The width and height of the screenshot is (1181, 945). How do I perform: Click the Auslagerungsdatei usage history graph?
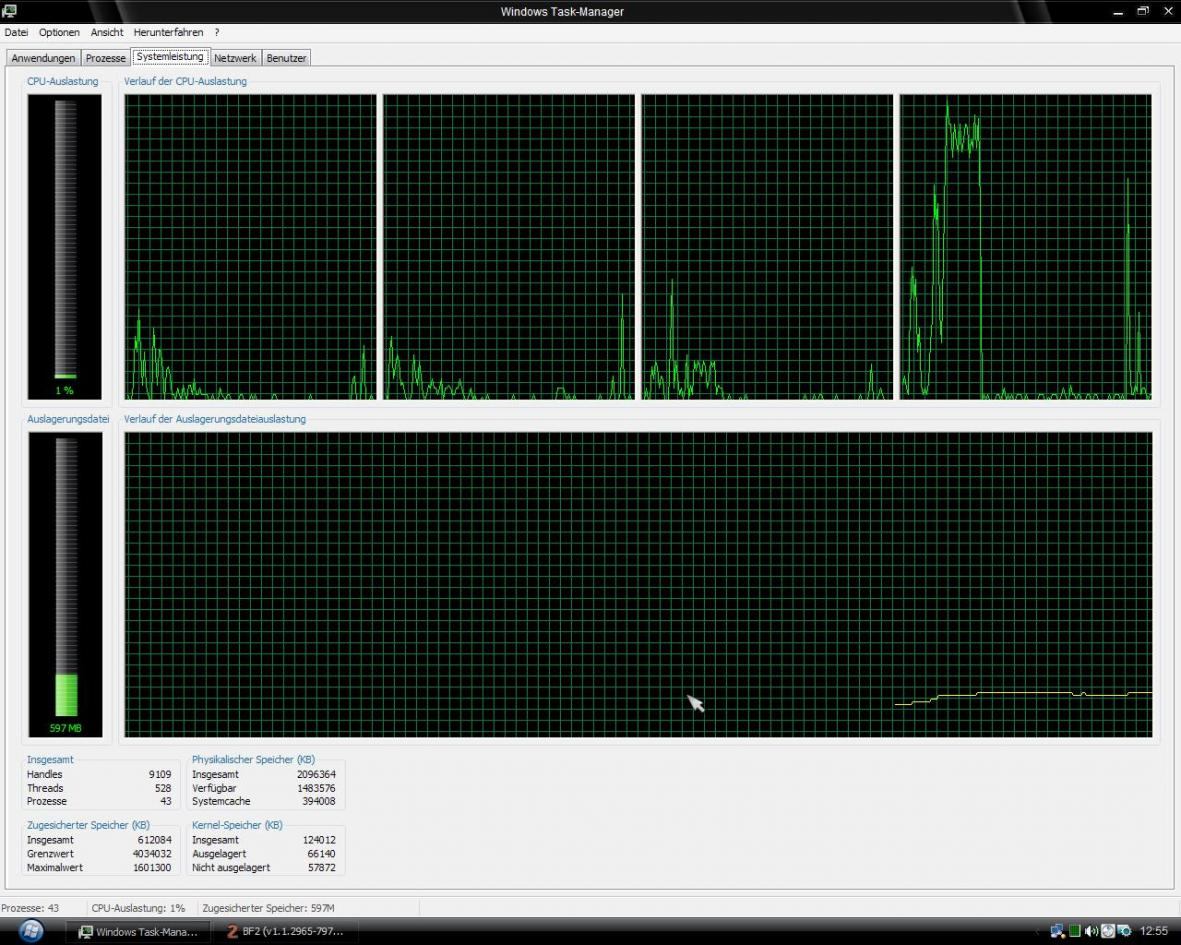click(639, 584)
